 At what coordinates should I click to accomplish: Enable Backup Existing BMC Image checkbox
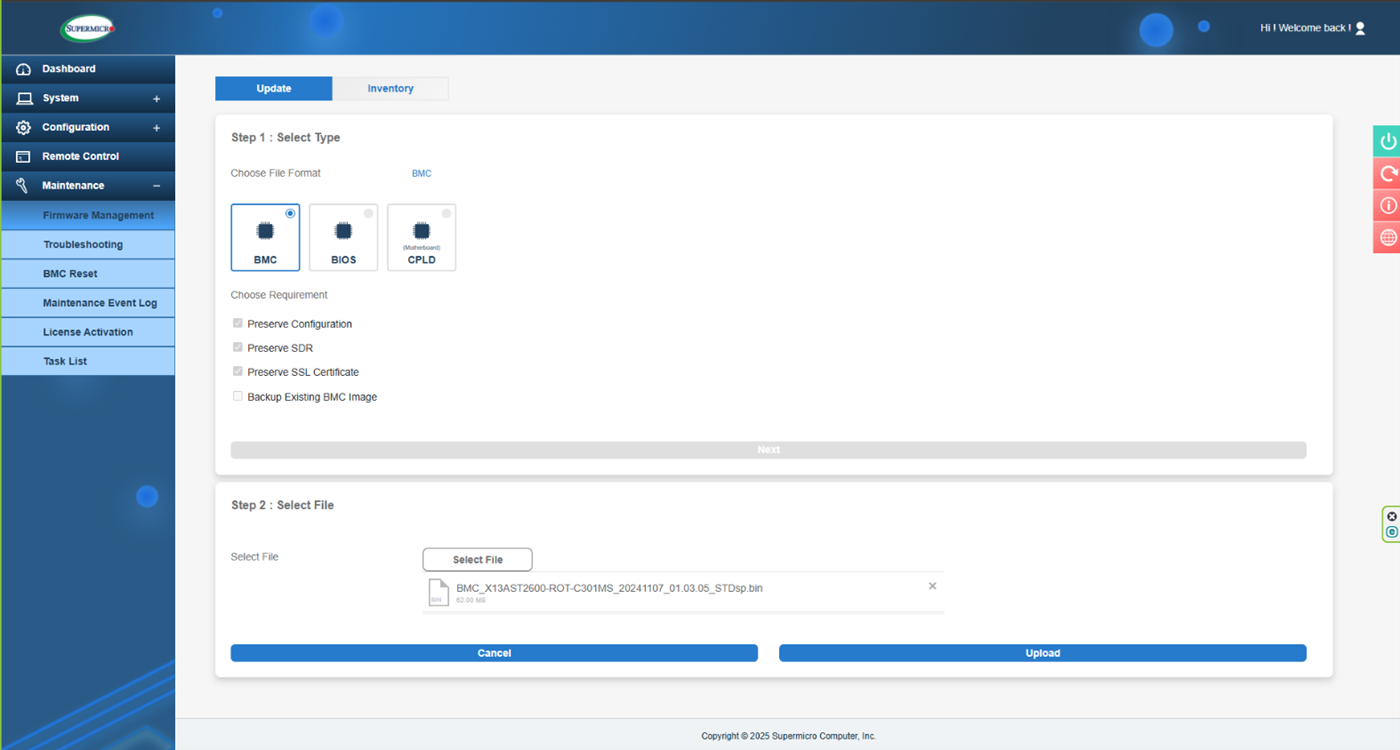point(238,397)
